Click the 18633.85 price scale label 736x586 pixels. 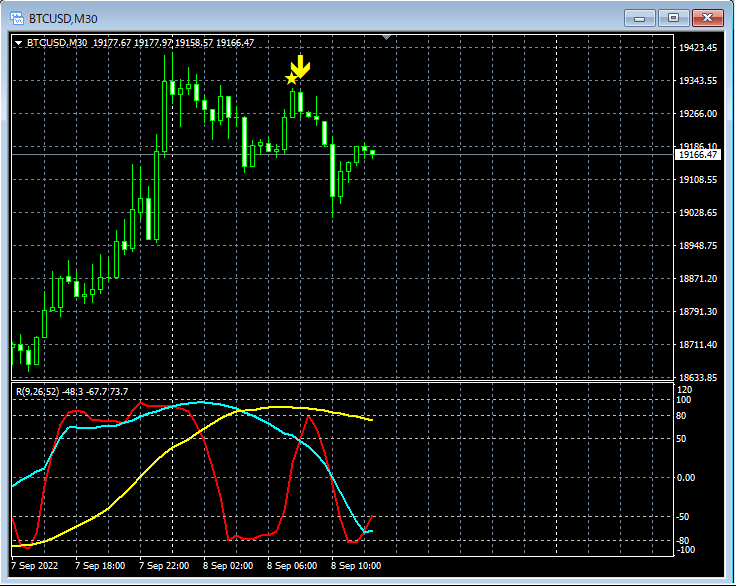coord(698,378)
